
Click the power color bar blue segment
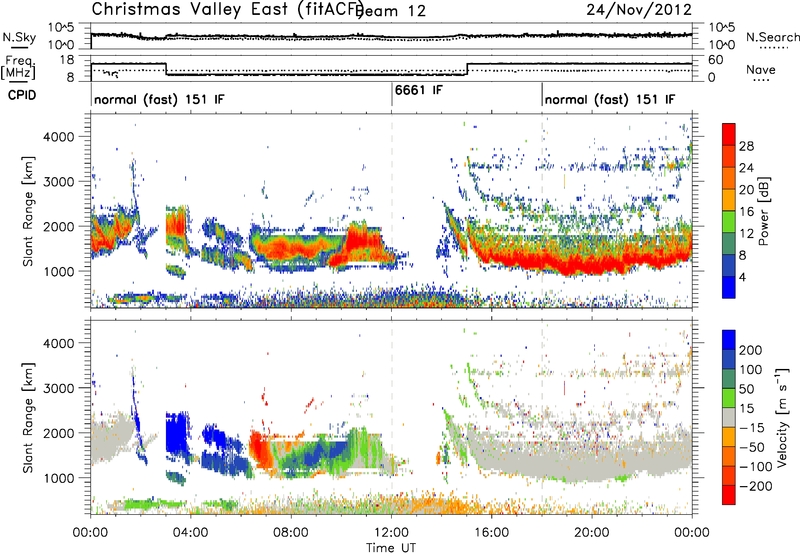pyautogui.click(x=729, y=287)
